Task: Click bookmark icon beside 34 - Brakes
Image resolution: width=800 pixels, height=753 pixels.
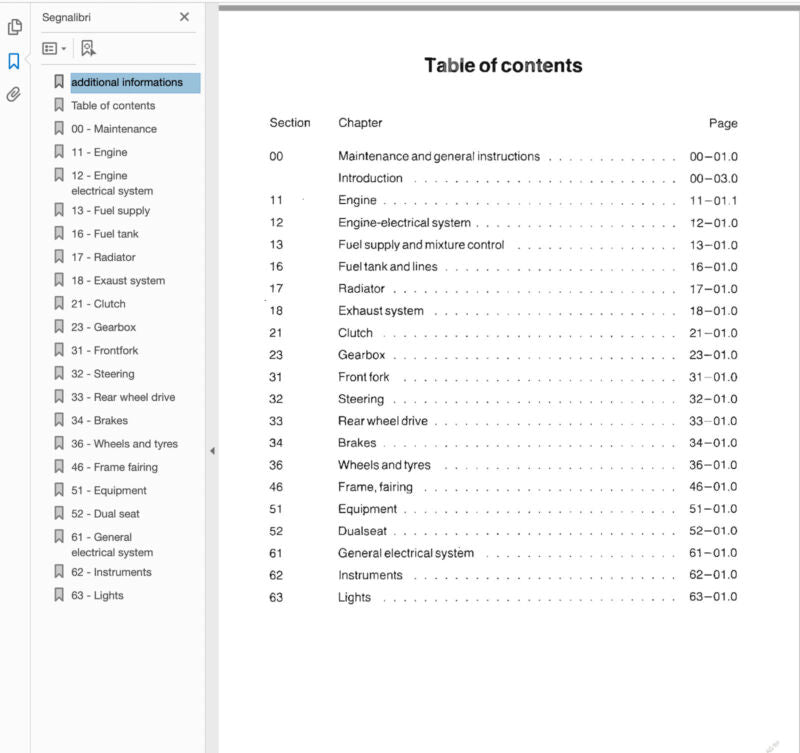Action: pyautogui.click(x=59, y=420)
